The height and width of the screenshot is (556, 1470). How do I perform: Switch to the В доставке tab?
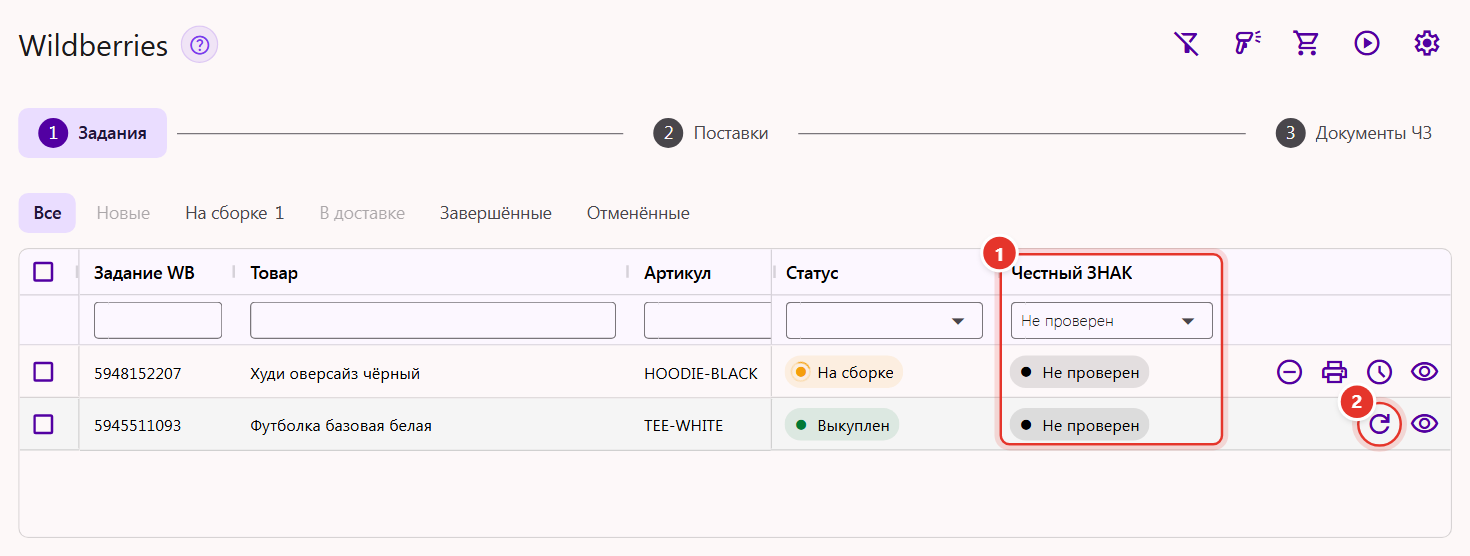(362, 213)
